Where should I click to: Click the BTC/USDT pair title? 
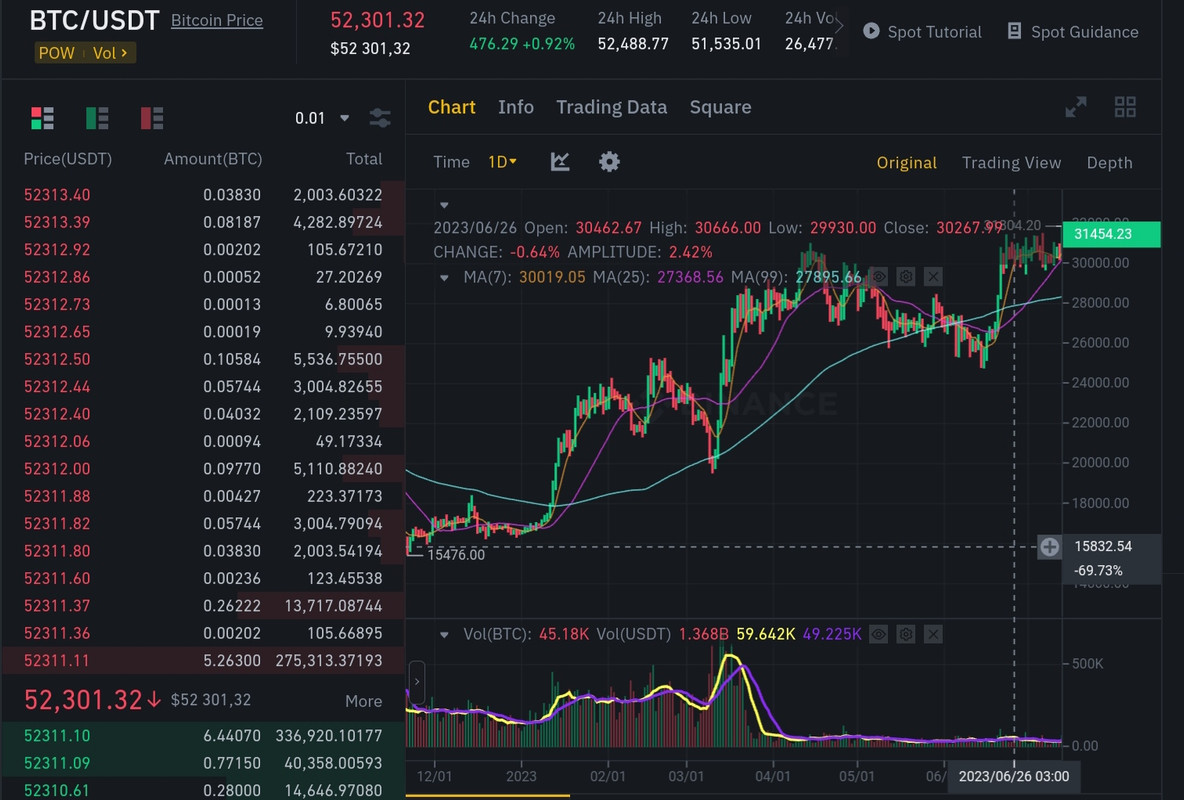[94, 20]
